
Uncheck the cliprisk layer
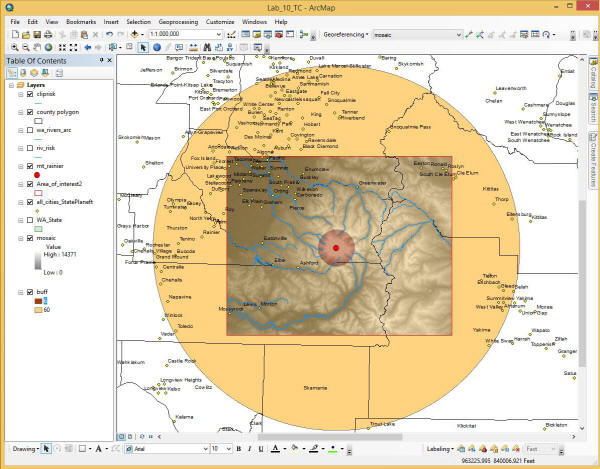tap(30, 94)
